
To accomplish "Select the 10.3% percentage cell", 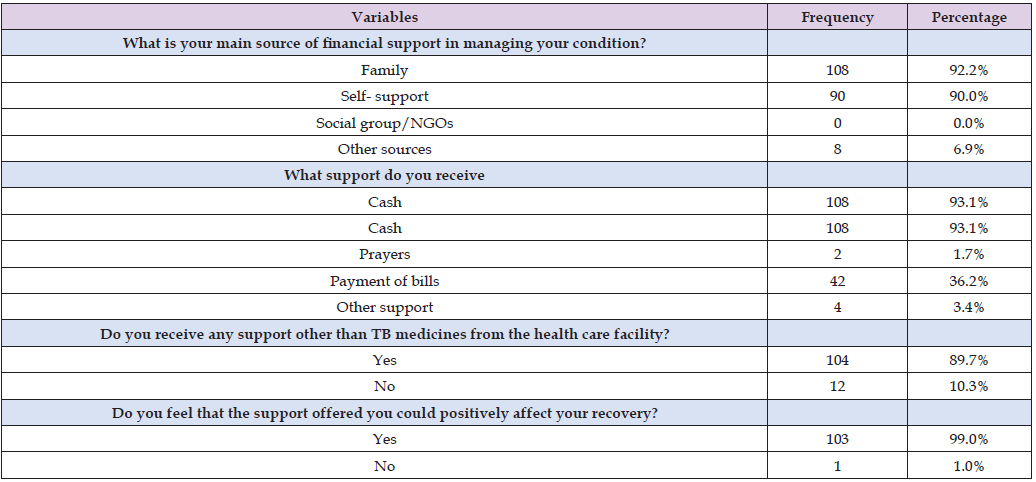I will [x=969, y=386].
